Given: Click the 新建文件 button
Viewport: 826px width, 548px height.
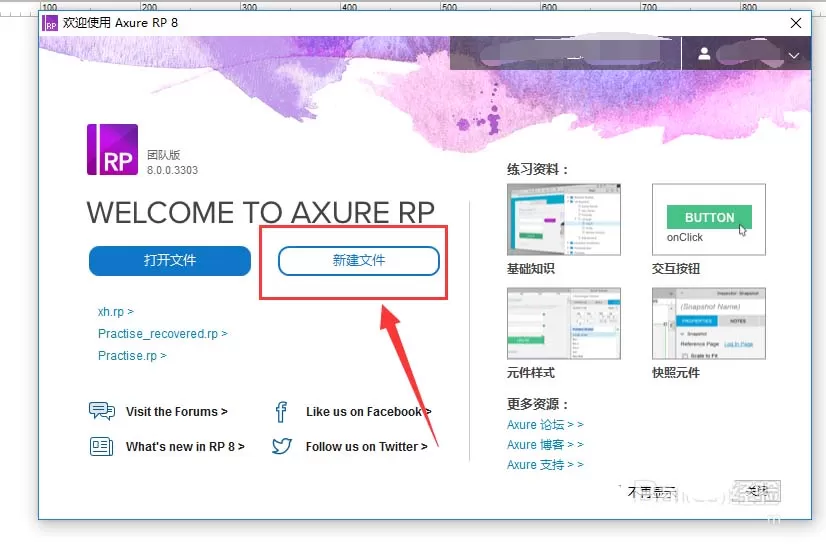Looking at the screenshot, I should tap(359, 261).
